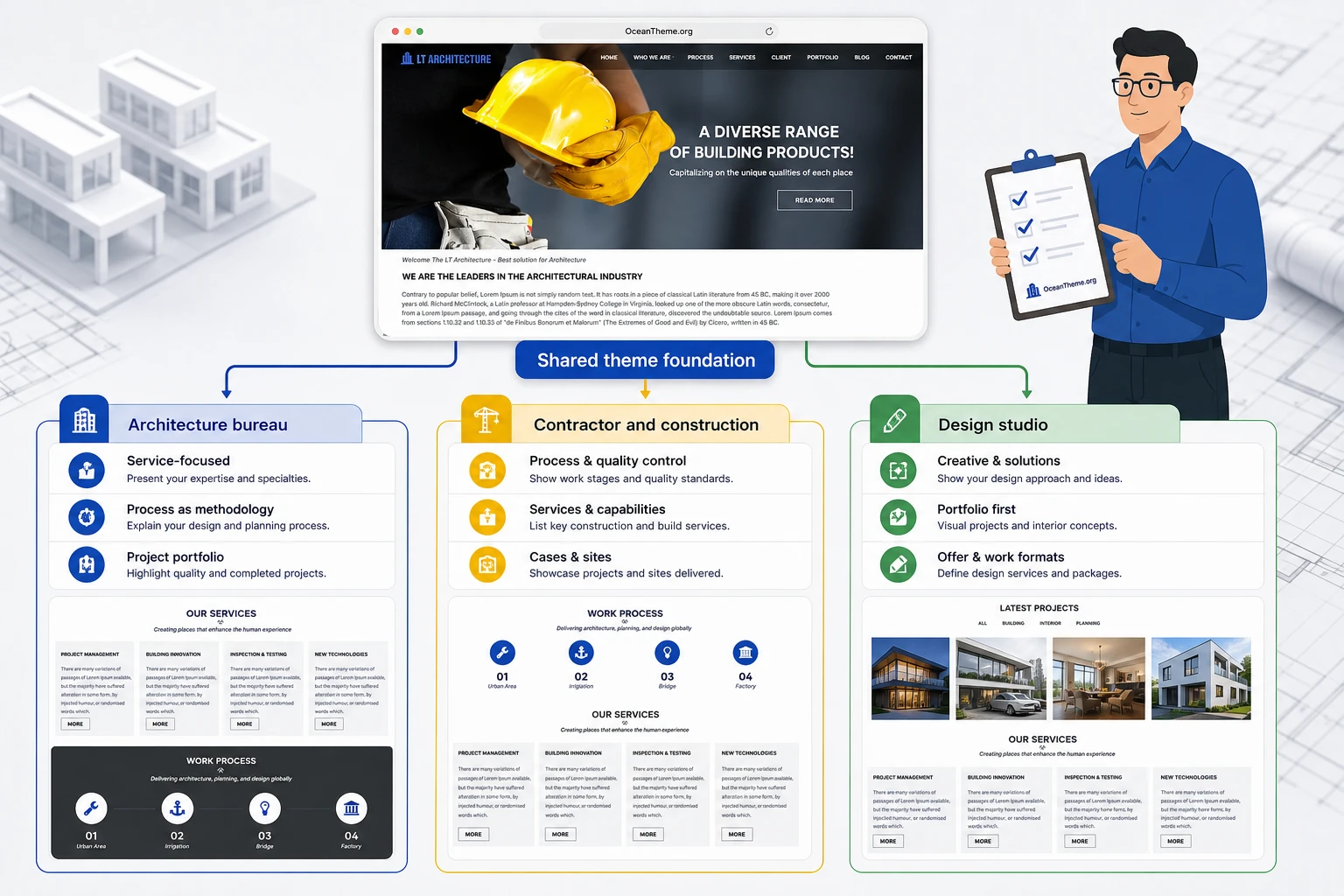Click 'Highlight quality and completed projects.' text
The height and width of the screenshot is (896, 1344).
click(x=227, y=573)
